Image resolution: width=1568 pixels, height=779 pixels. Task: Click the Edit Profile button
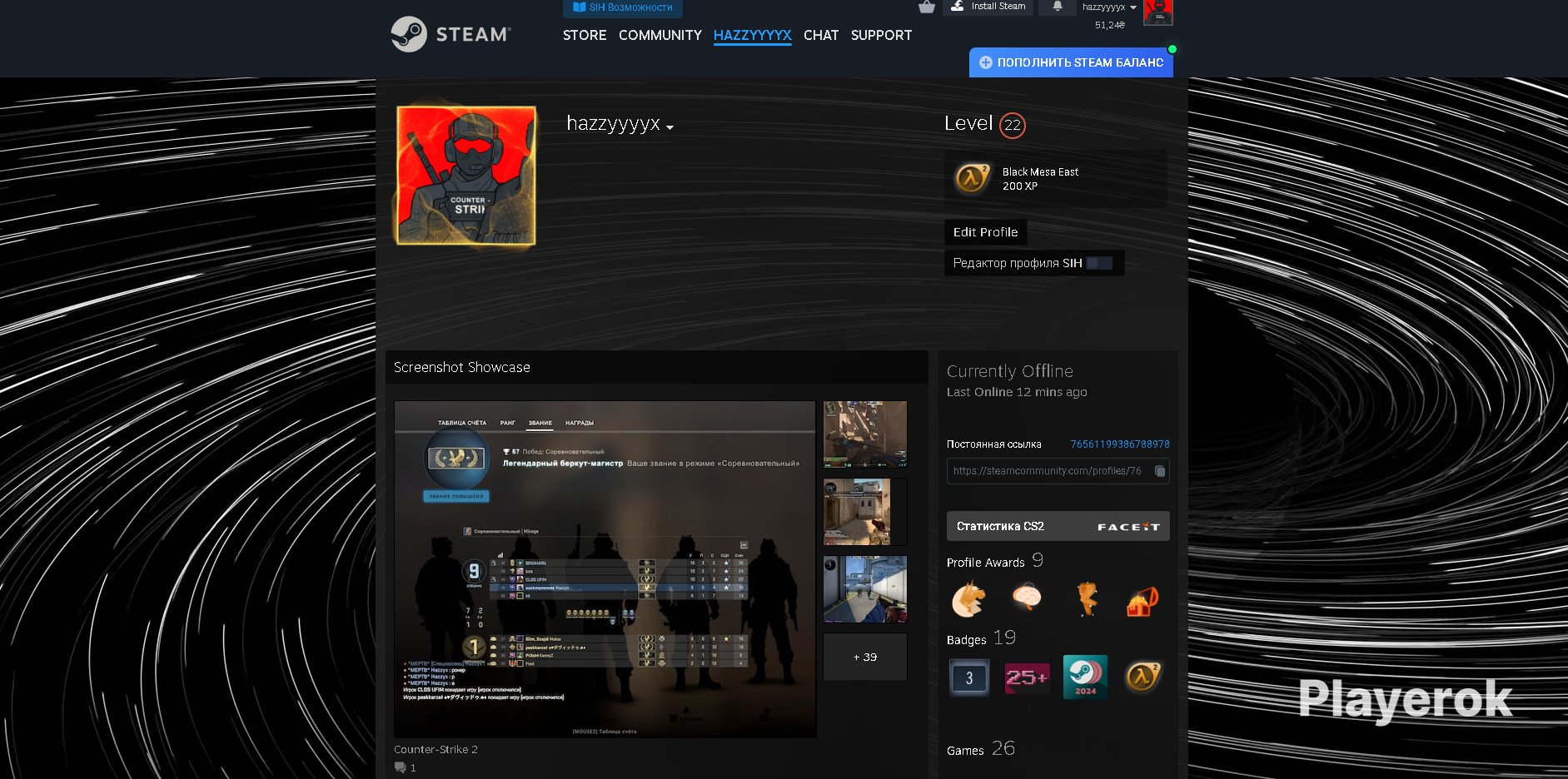point(986,232)
